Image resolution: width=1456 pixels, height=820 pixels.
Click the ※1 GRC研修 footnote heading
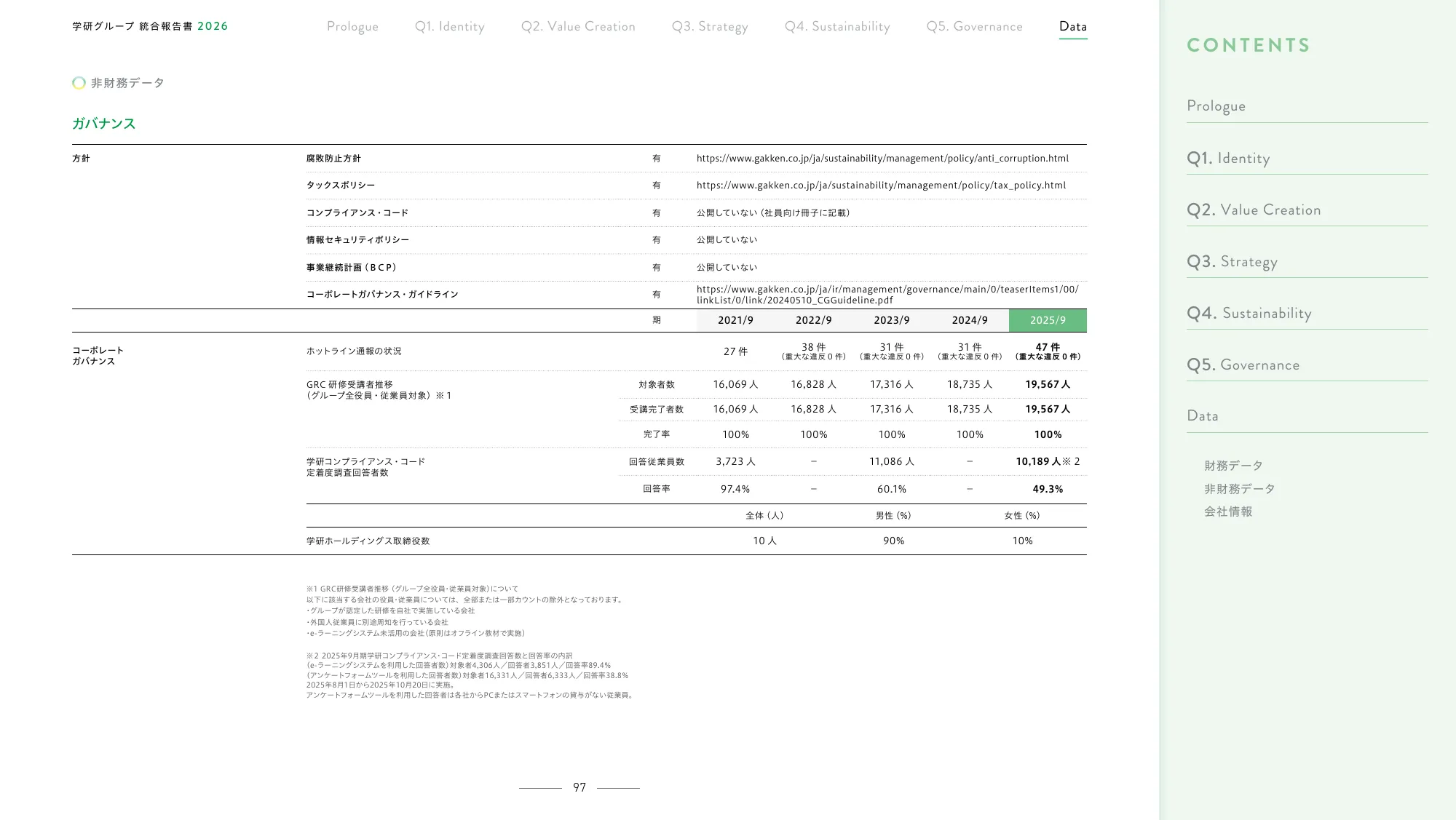[x=412, y=589]
